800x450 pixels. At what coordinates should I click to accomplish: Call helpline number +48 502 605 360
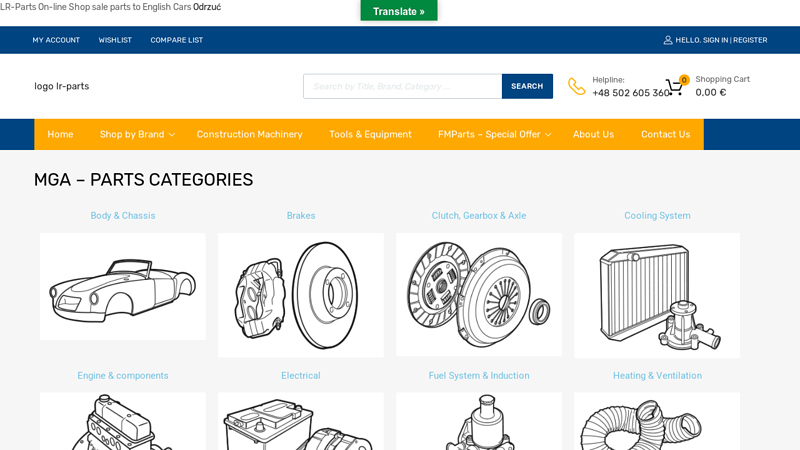click(631, 93)
